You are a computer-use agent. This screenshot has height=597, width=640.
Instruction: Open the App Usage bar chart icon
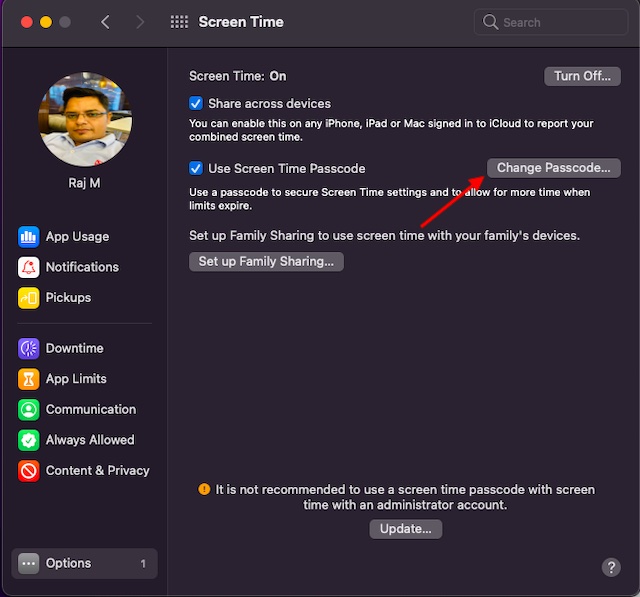coord(28,237)
